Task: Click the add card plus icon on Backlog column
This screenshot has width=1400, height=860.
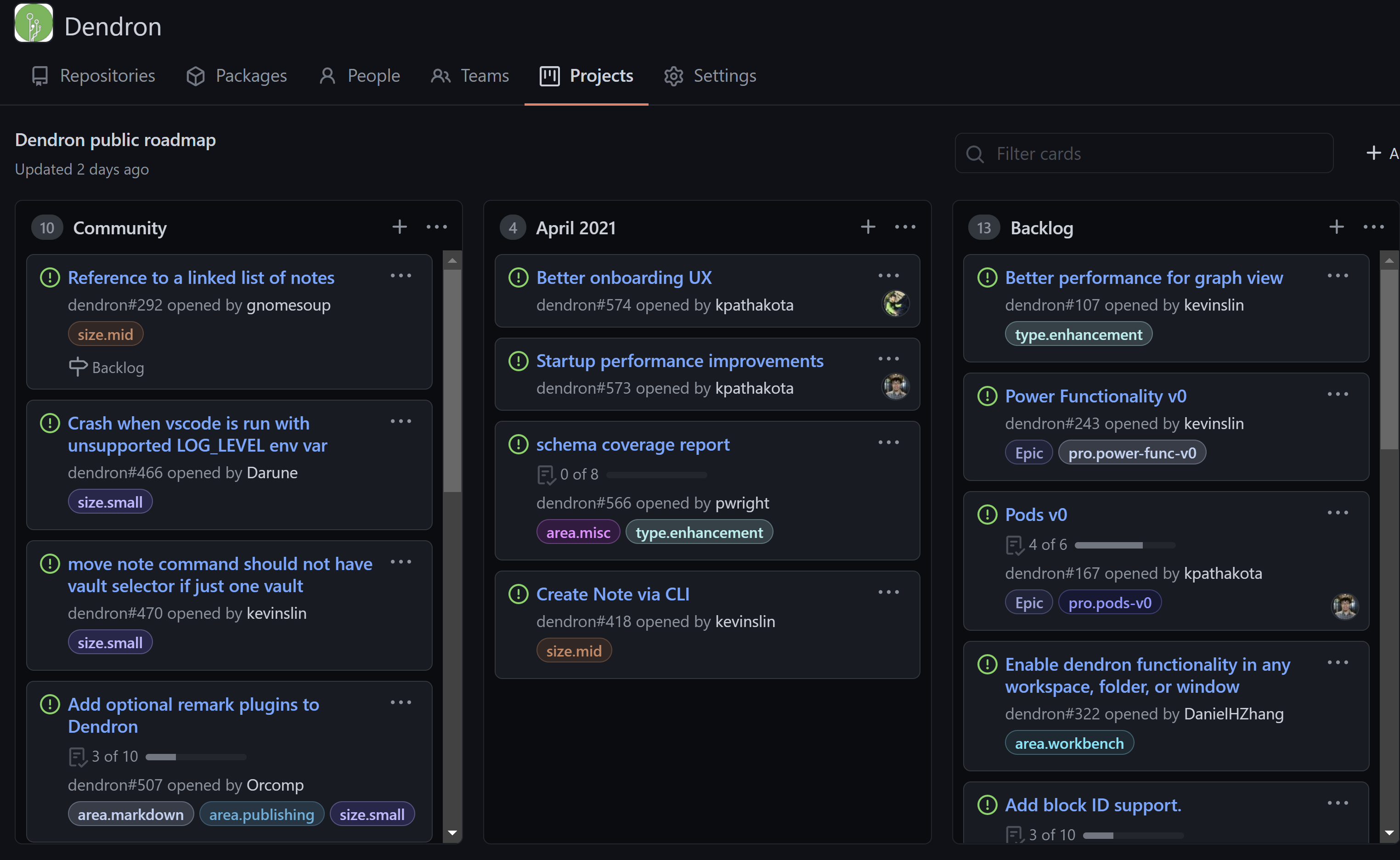Action: pyautogui.click(x=1336, y=226)
